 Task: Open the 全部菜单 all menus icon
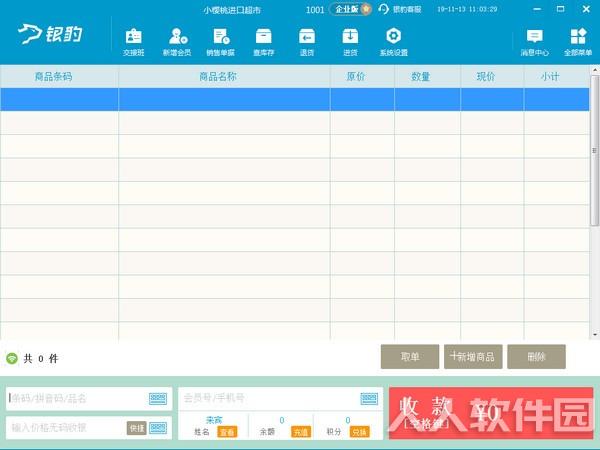(x=578, y=43)
